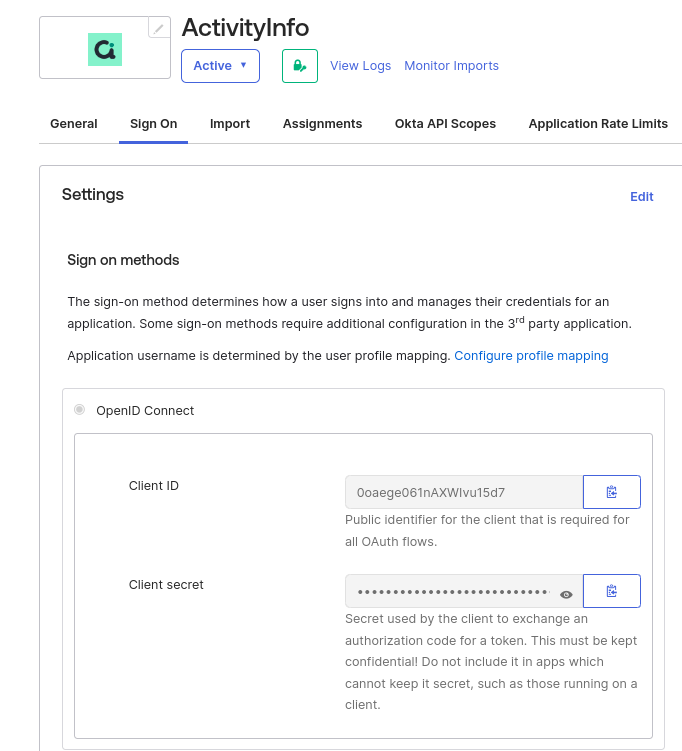Open the Active status dropdown
Screen dimensions: 682x751
point(220,66)
